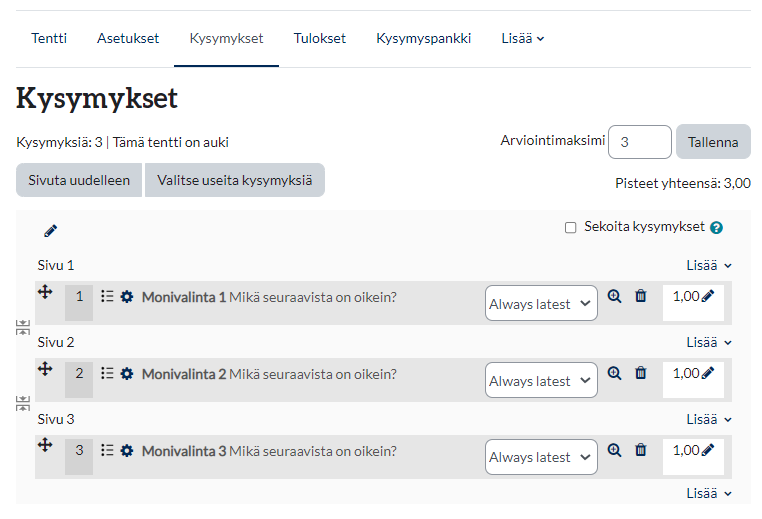Open help for Sekoita kysymykset

coord(716,227)
